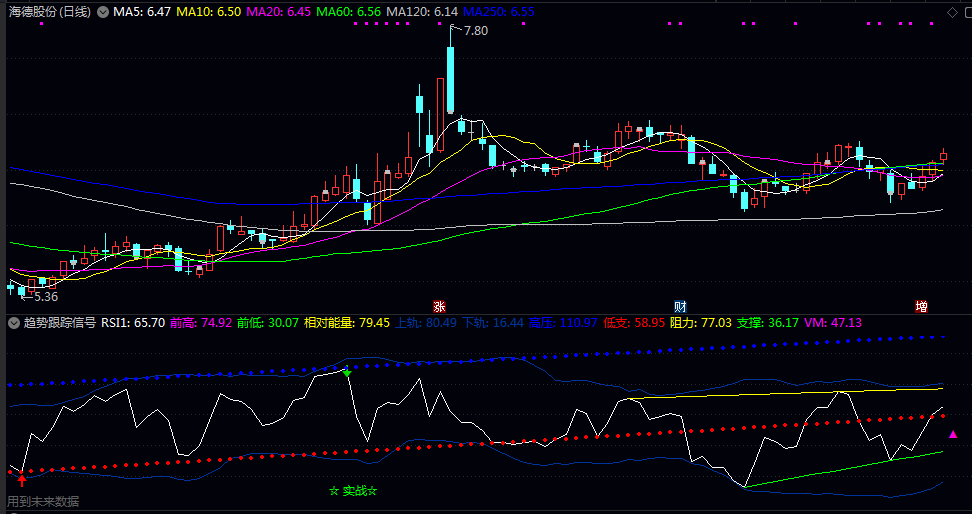Click the 海德股份 (日线) chart title

47,12
